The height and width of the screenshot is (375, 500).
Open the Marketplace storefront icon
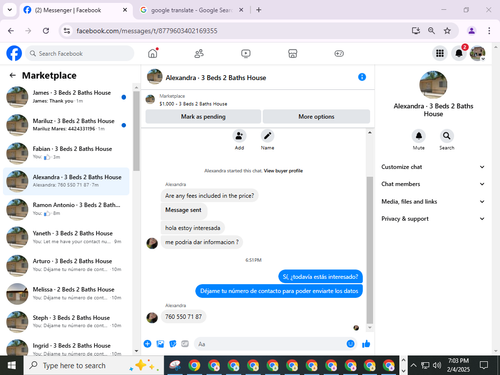pyautogui.click(x=293, y=53)
